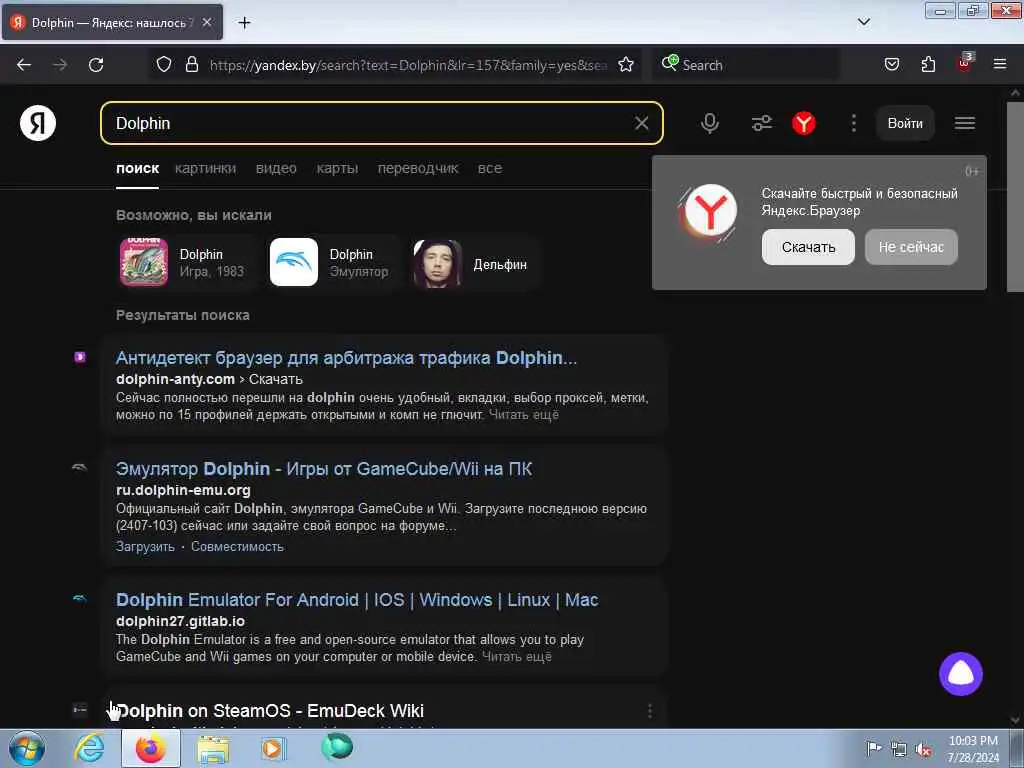Launch Internet Explorer from taskbar
1024x768 pixels.
click(x=89, y=748)
